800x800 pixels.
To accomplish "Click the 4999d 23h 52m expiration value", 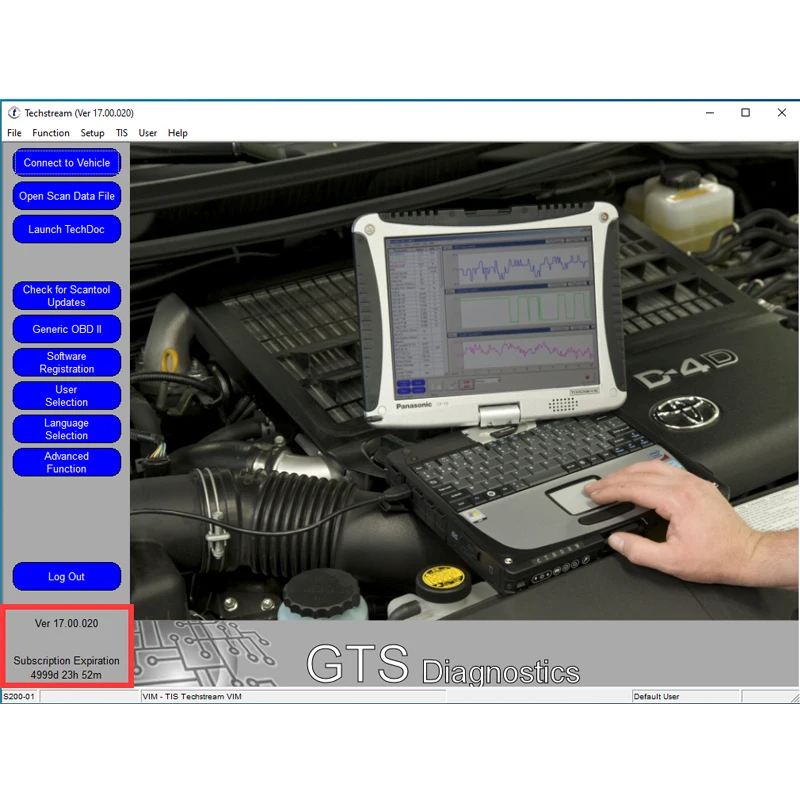I will (66, 675).
